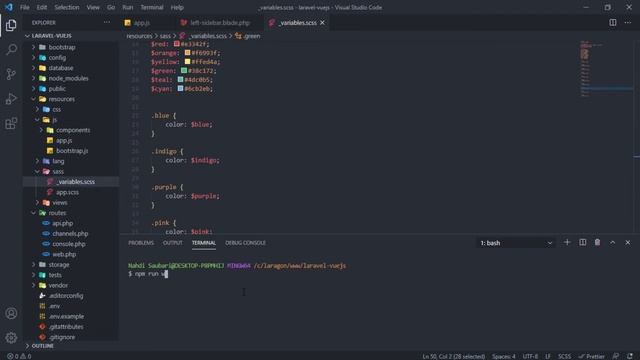Change the SCSS language mode
Viewport: 640px width, 360px height.
564,356
